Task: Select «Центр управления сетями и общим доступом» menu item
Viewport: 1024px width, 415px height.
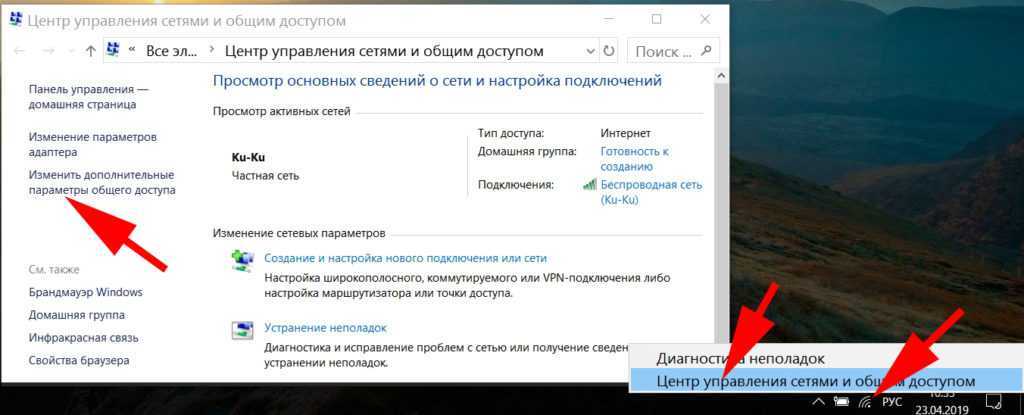Action: point(815,381)
